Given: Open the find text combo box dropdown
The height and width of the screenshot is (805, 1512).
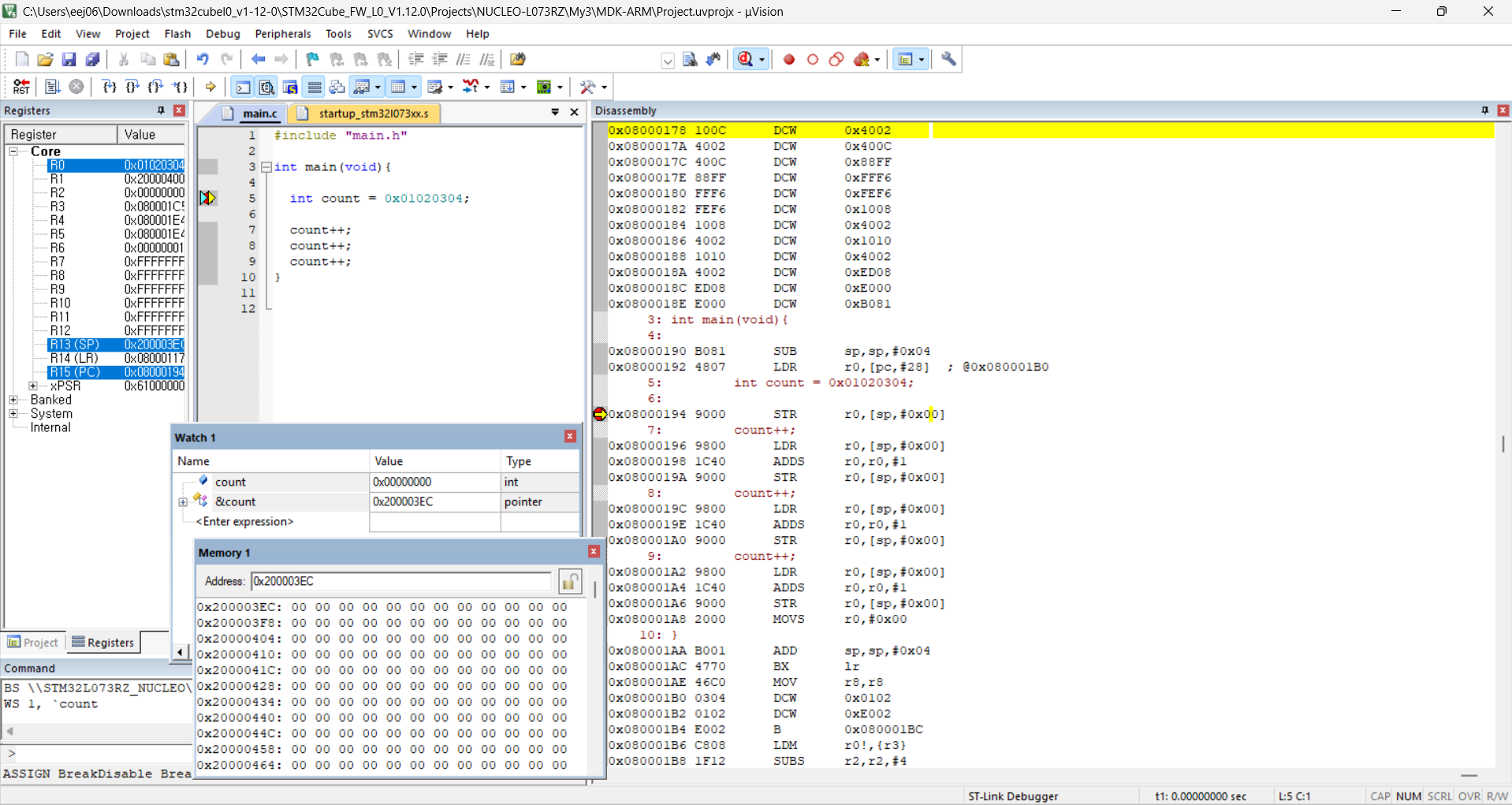Looking at the screenshot, I should (668, 61).
